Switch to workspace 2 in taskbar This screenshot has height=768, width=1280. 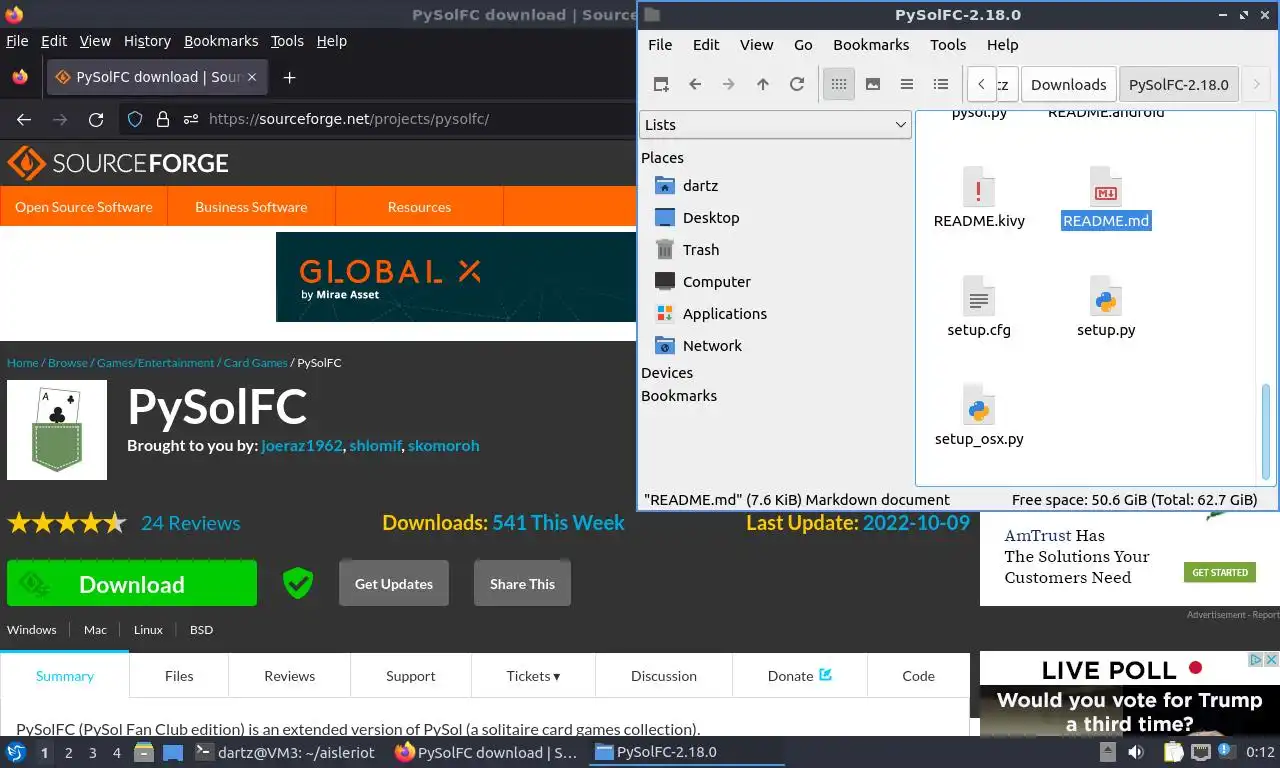[x=68, y=753]
